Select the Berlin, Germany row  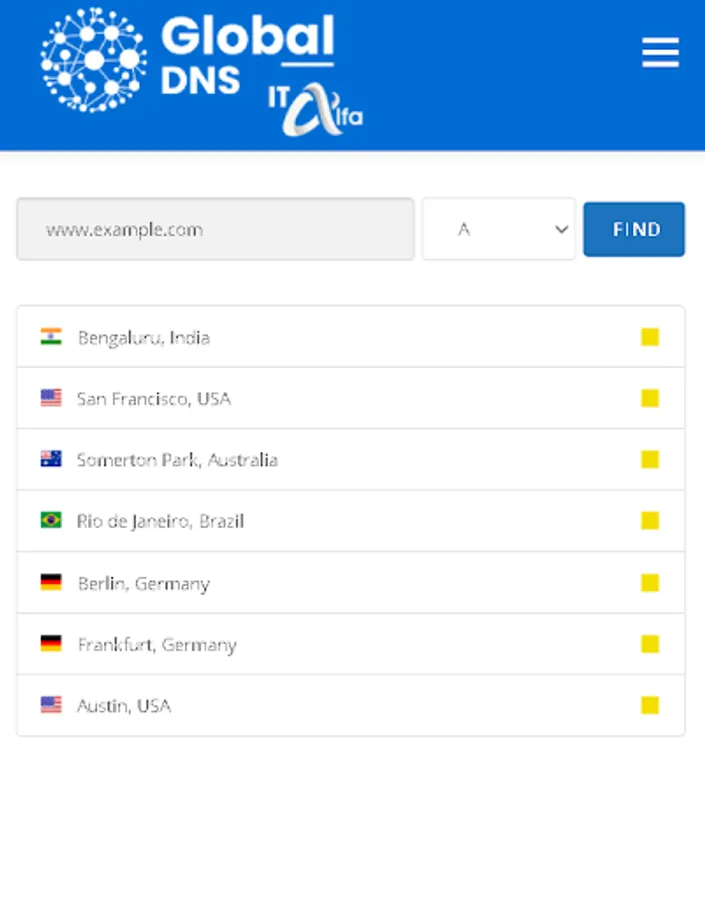351,583
